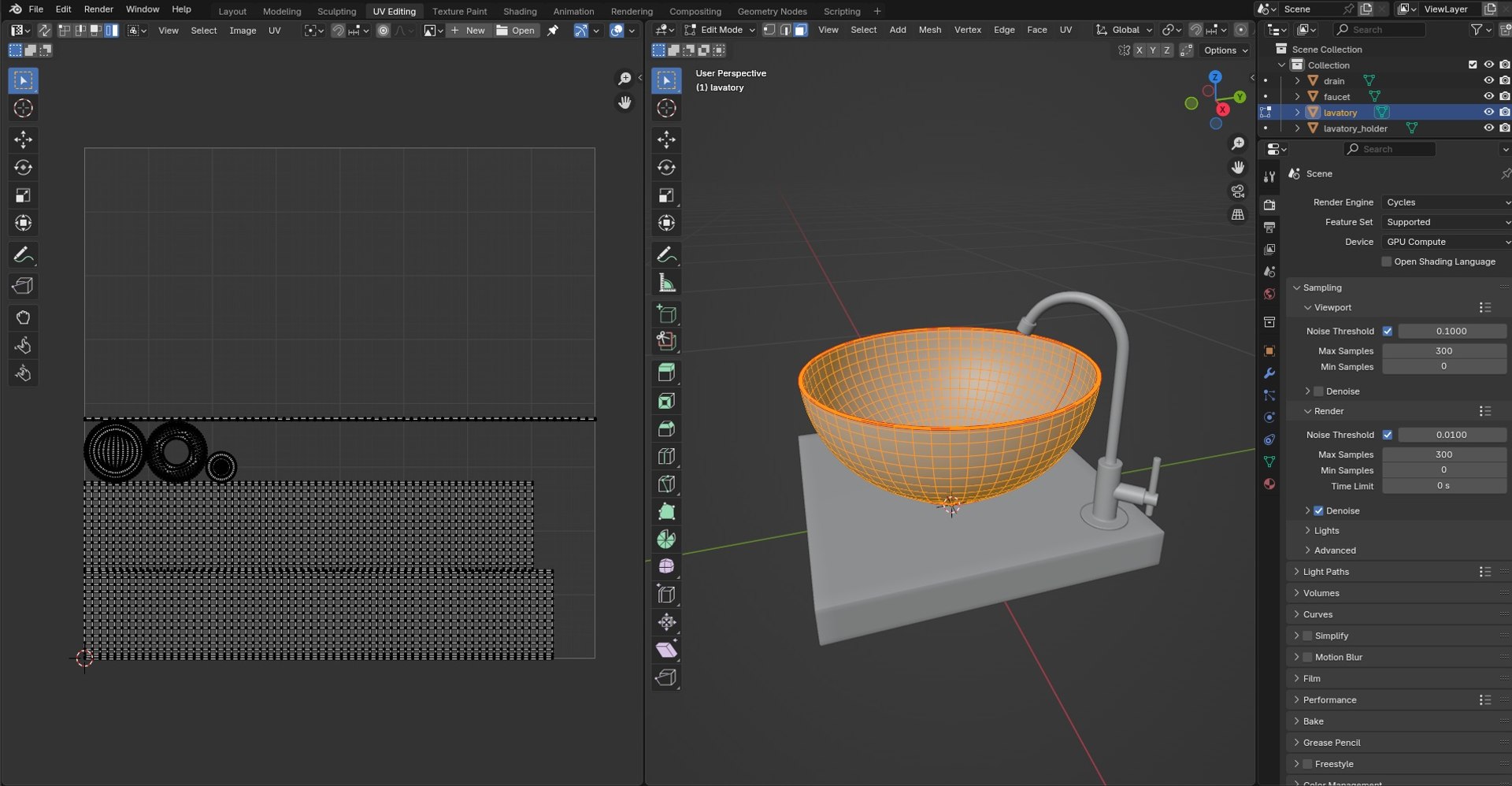
Task: Select the Shear tool
Action: click(666, 650)
